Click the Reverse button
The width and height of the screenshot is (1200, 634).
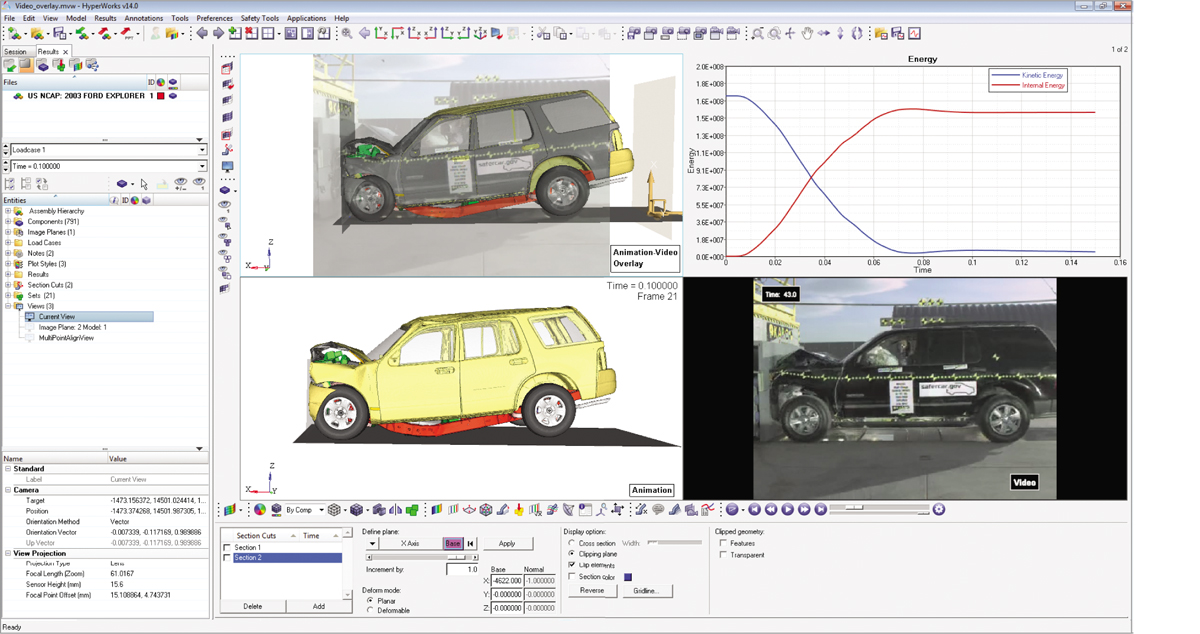(x=592, y=591)
